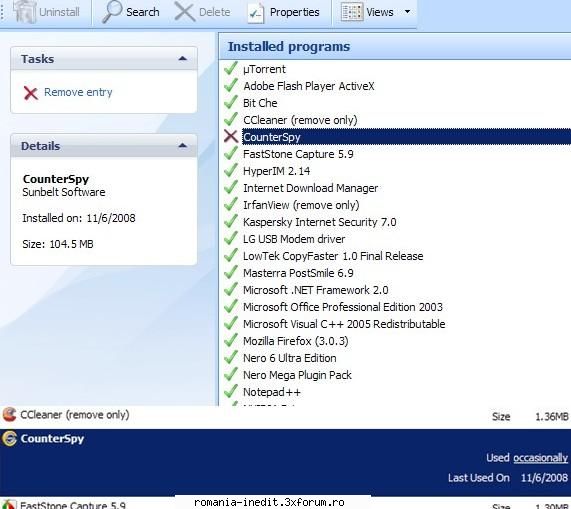Click the check icon beside Microsoft .NET Framework 2.0
The image size is (571, 509).
[x=231, y=289]
